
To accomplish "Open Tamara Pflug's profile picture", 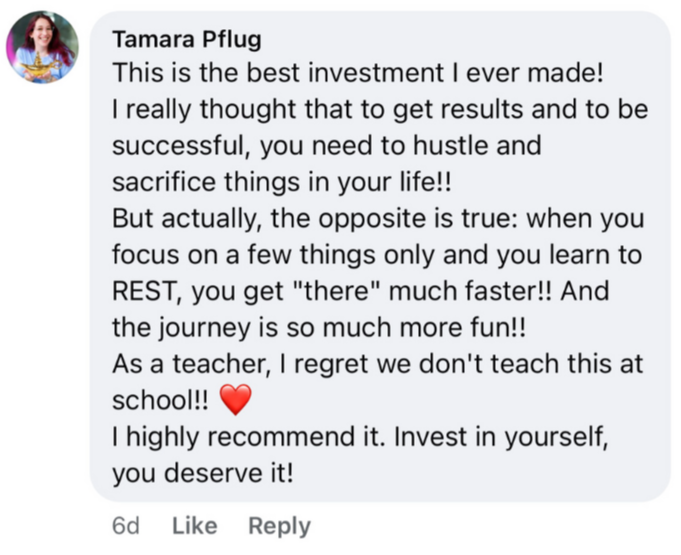I will click(42, 47).
